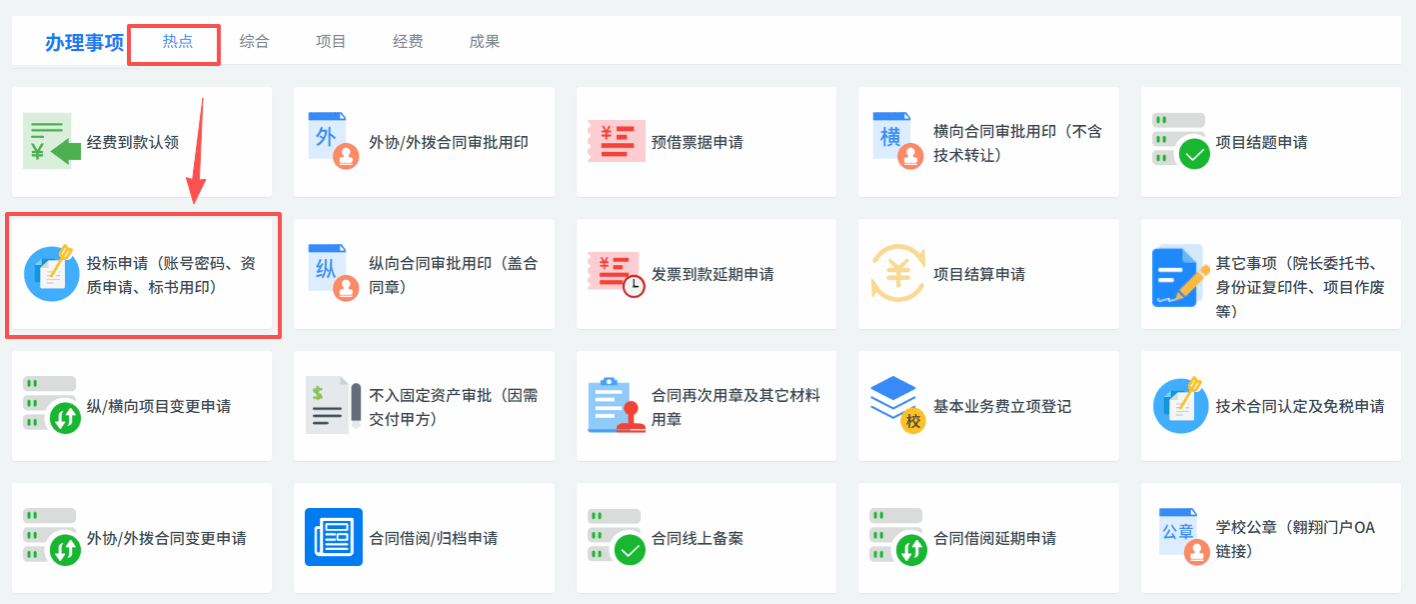Screen dimensions: 1416x604
Task: Select the 经费 tab
Action: 407,41
